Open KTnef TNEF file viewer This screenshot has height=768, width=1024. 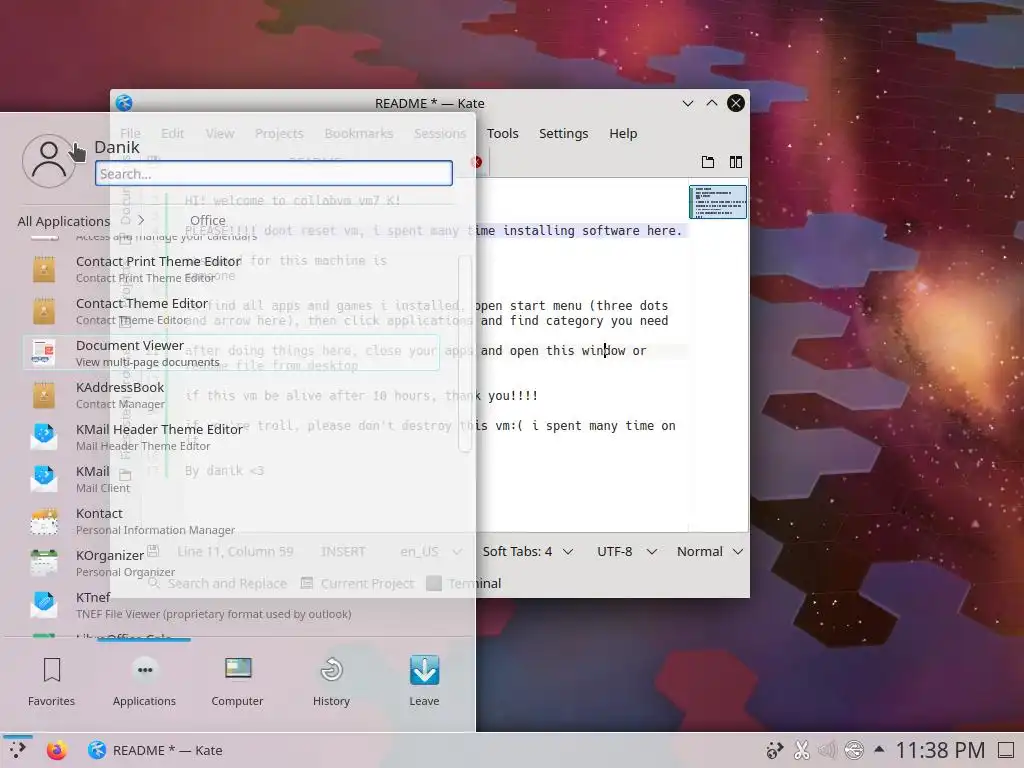(x=231, y=605)
